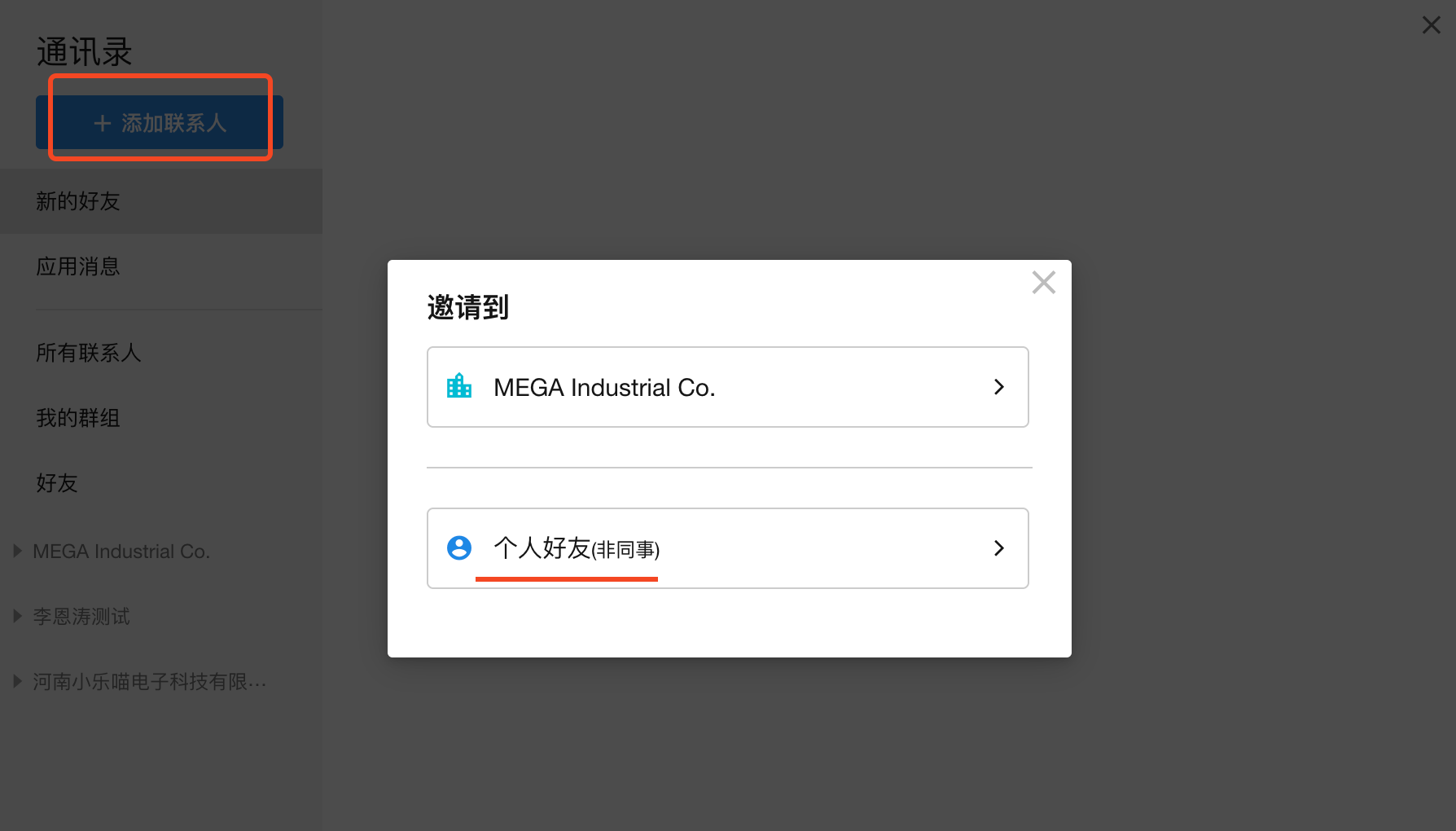
Task: Go to 我的群组 list
Action: pyautogui.click(x=78, y=418)
